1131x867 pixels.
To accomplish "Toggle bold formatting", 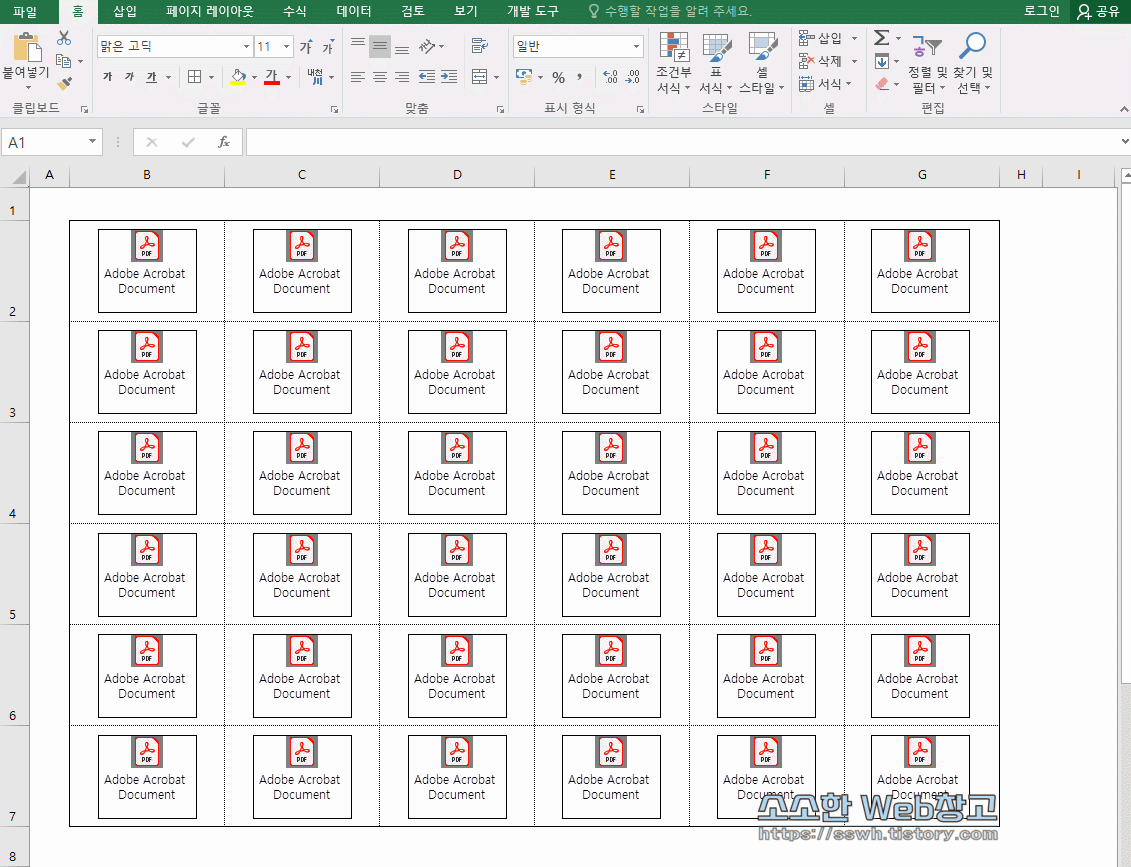I will click(x=107, y=76).
